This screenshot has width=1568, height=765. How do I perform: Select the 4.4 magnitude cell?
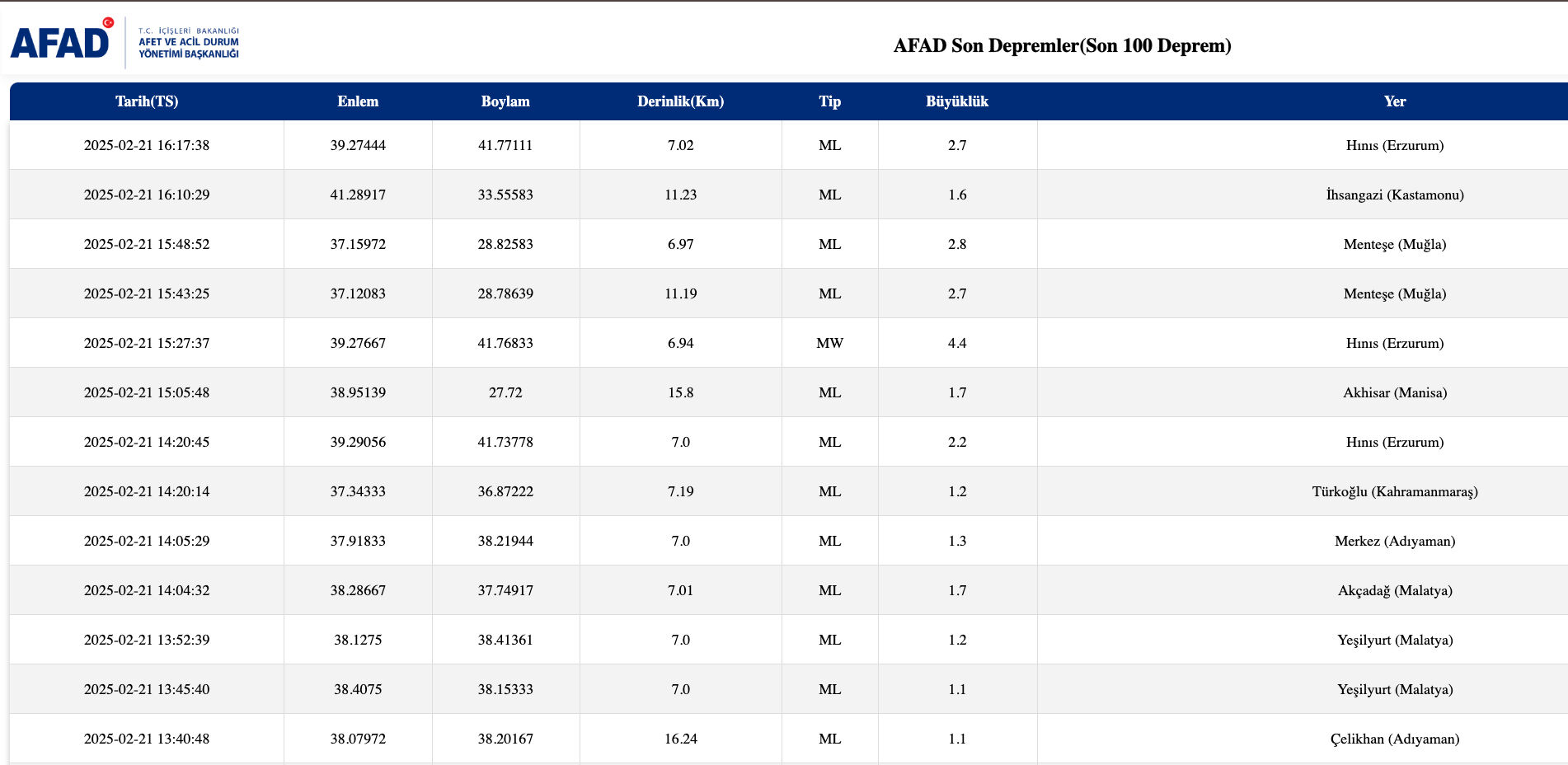pos(956,343)
